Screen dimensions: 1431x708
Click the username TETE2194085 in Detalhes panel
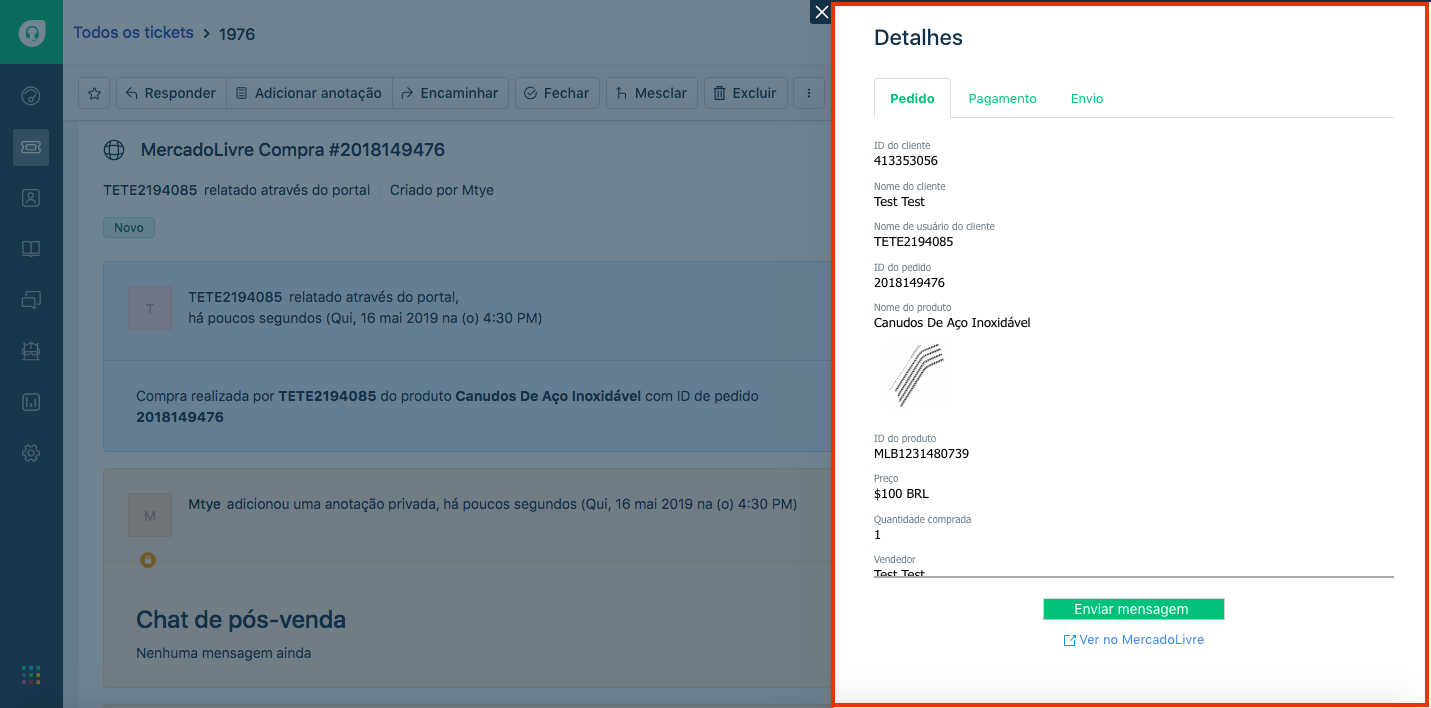pyautogui.click(x=914, y=242)
